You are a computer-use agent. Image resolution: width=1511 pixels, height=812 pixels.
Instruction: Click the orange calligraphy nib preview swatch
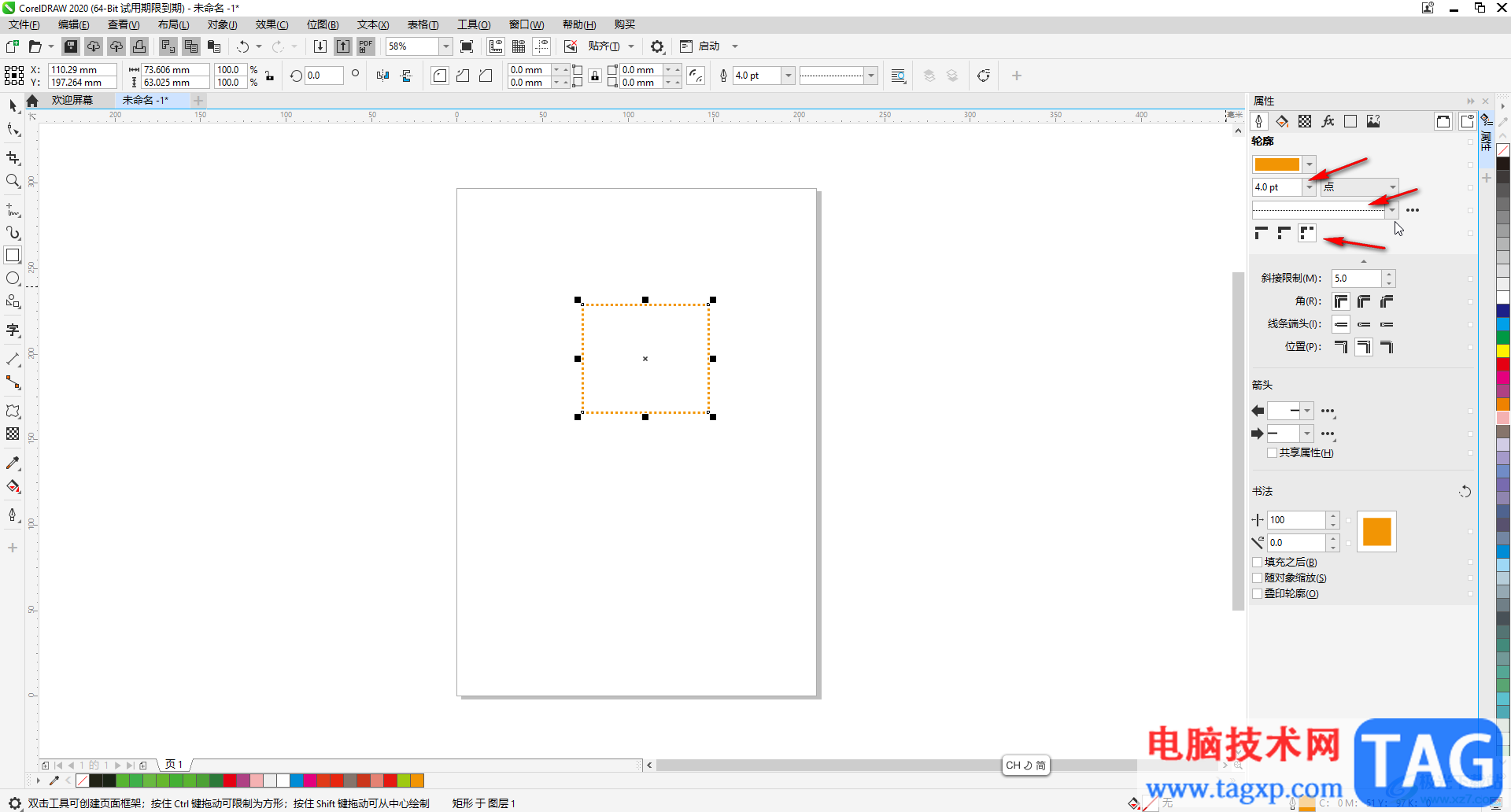(1376, 532)
